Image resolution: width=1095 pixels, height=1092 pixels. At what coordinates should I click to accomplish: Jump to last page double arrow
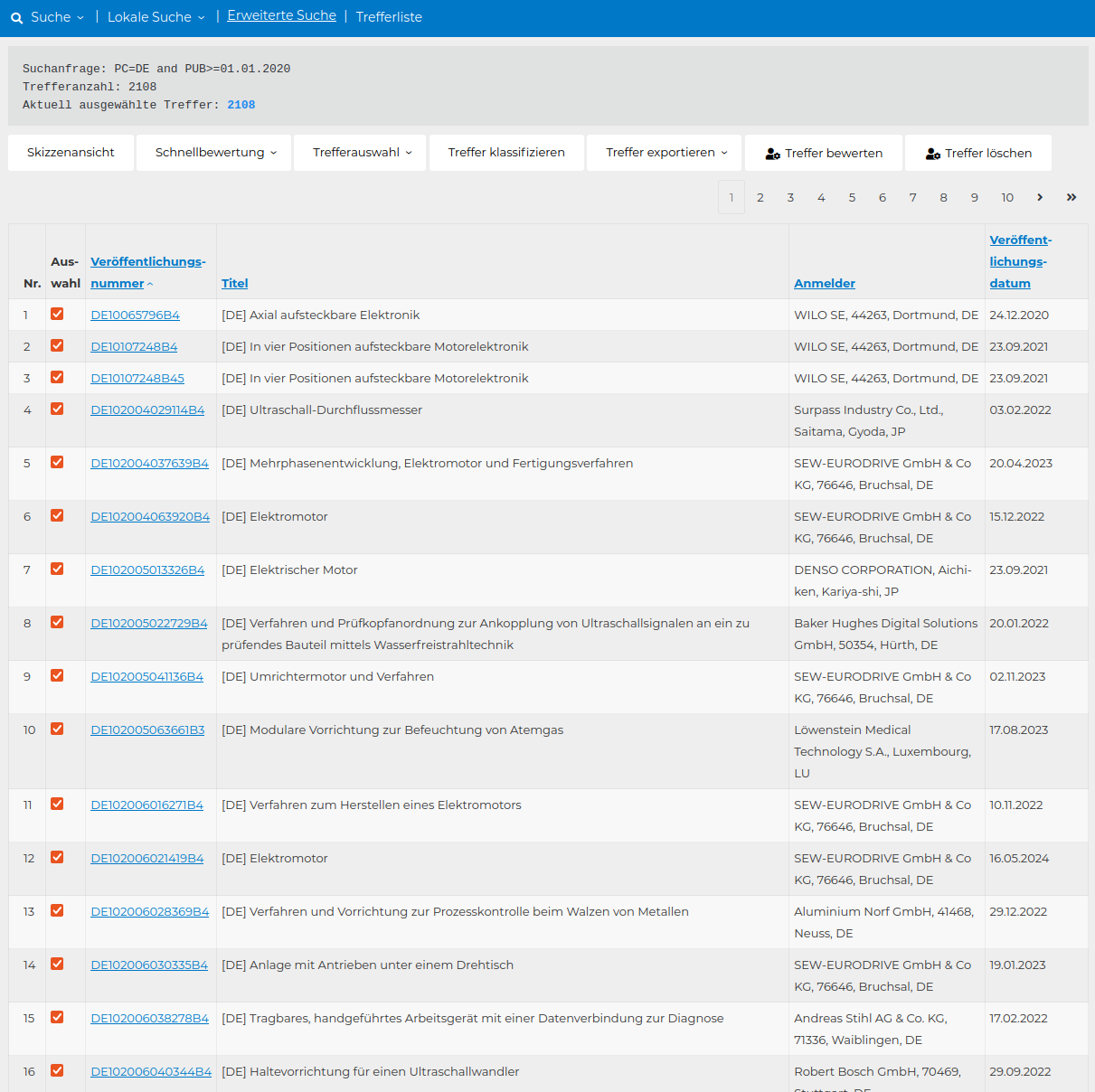(1071, 197)
